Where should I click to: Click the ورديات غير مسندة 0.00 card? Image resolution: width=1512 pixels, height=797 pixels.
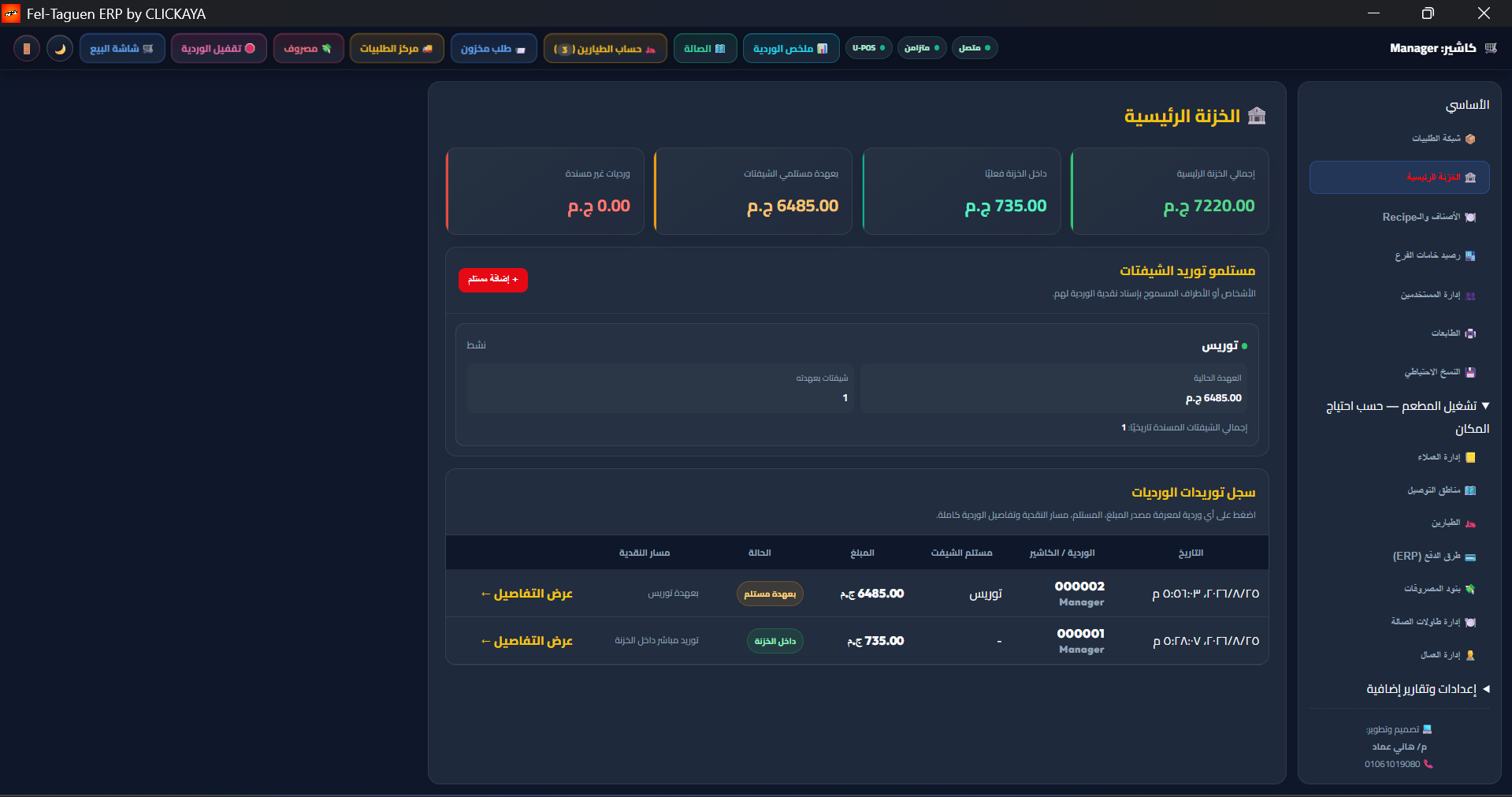[545, 191]
